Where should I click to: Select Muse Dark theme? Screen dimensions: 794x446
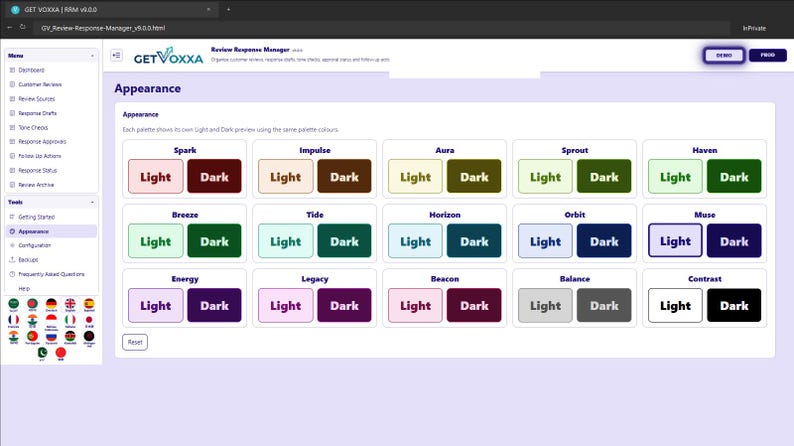734,240
